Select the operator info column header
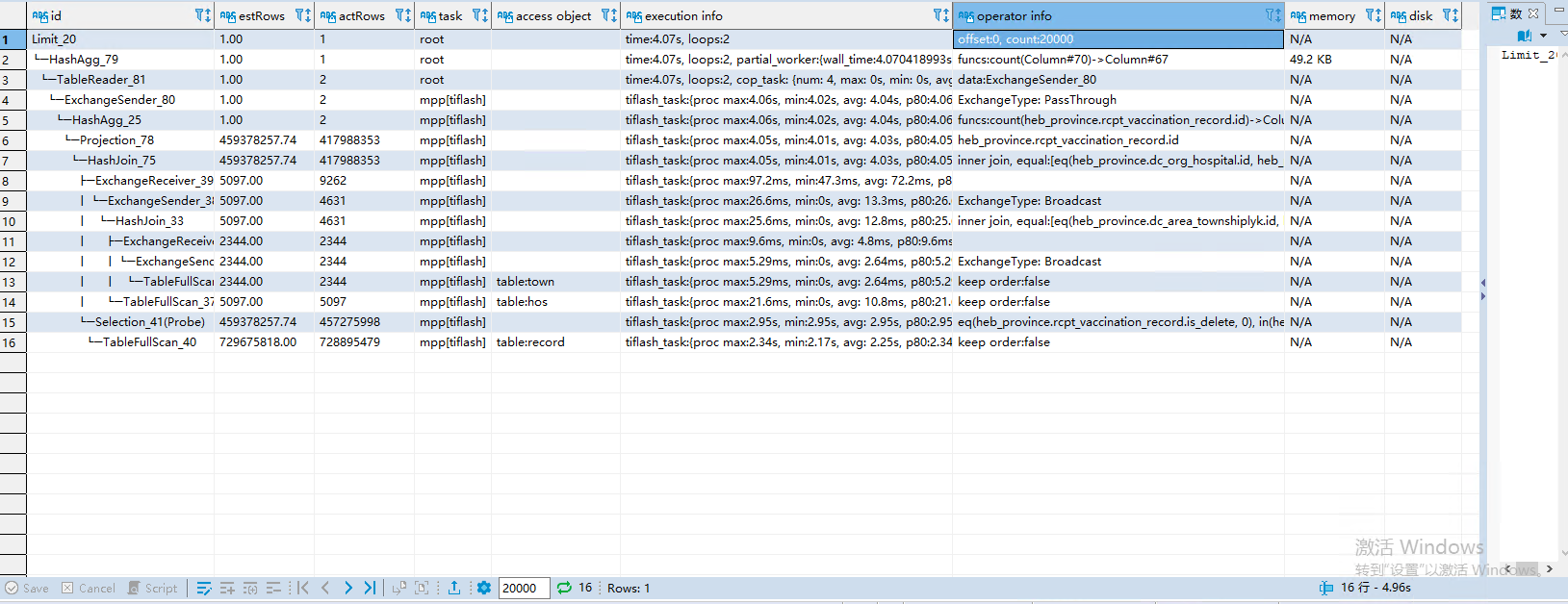1568x604 pixels. point(1107,15)
